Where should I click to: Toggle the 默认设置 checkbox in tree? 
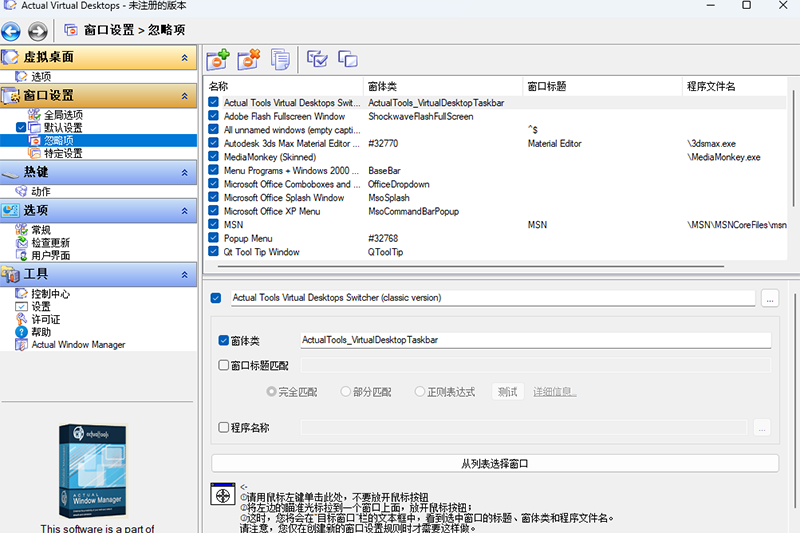click(x=21, y=128)
